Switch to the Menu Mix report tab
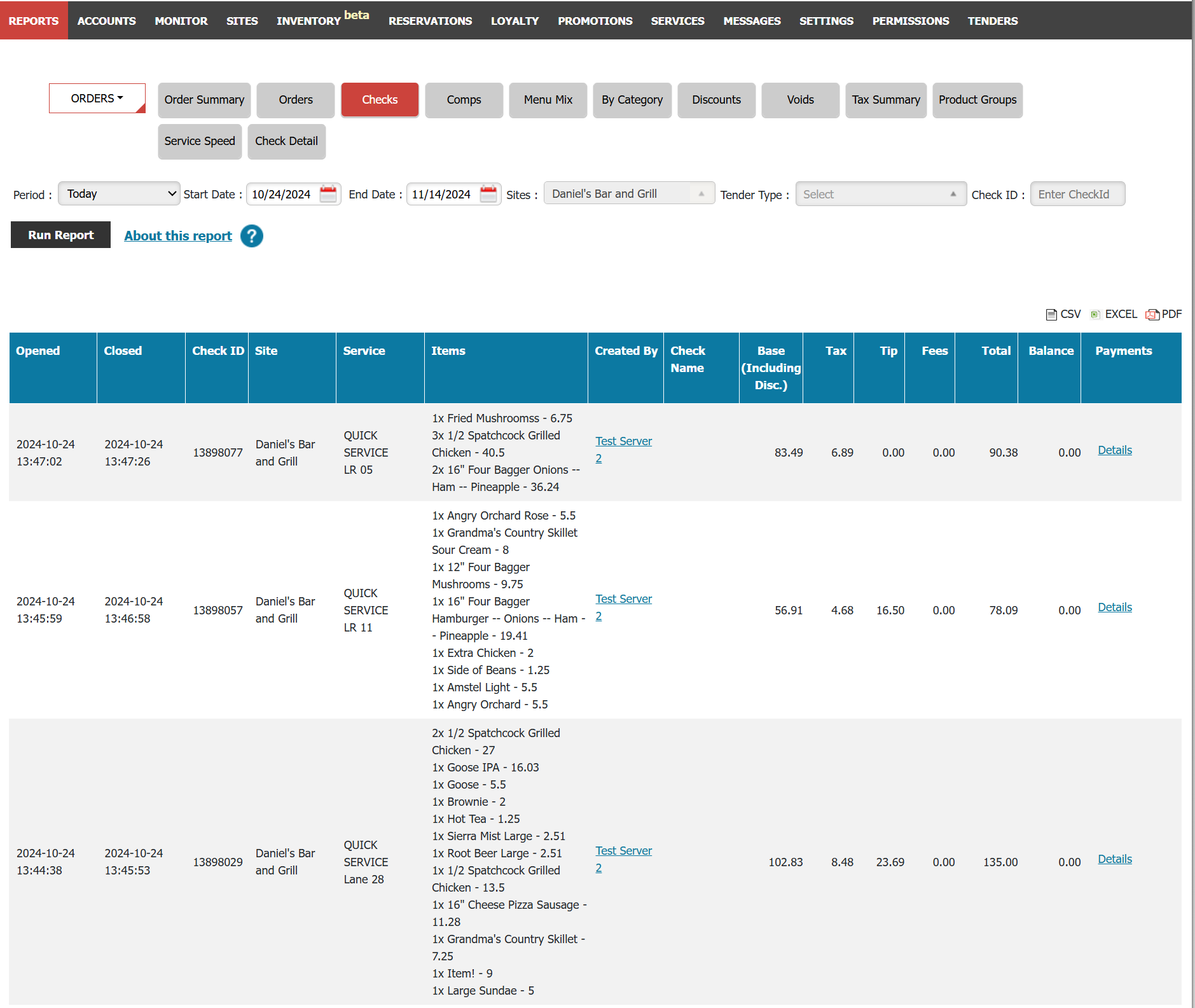This screenshot has height=1008, width=1195. click(x=548, y=100)
